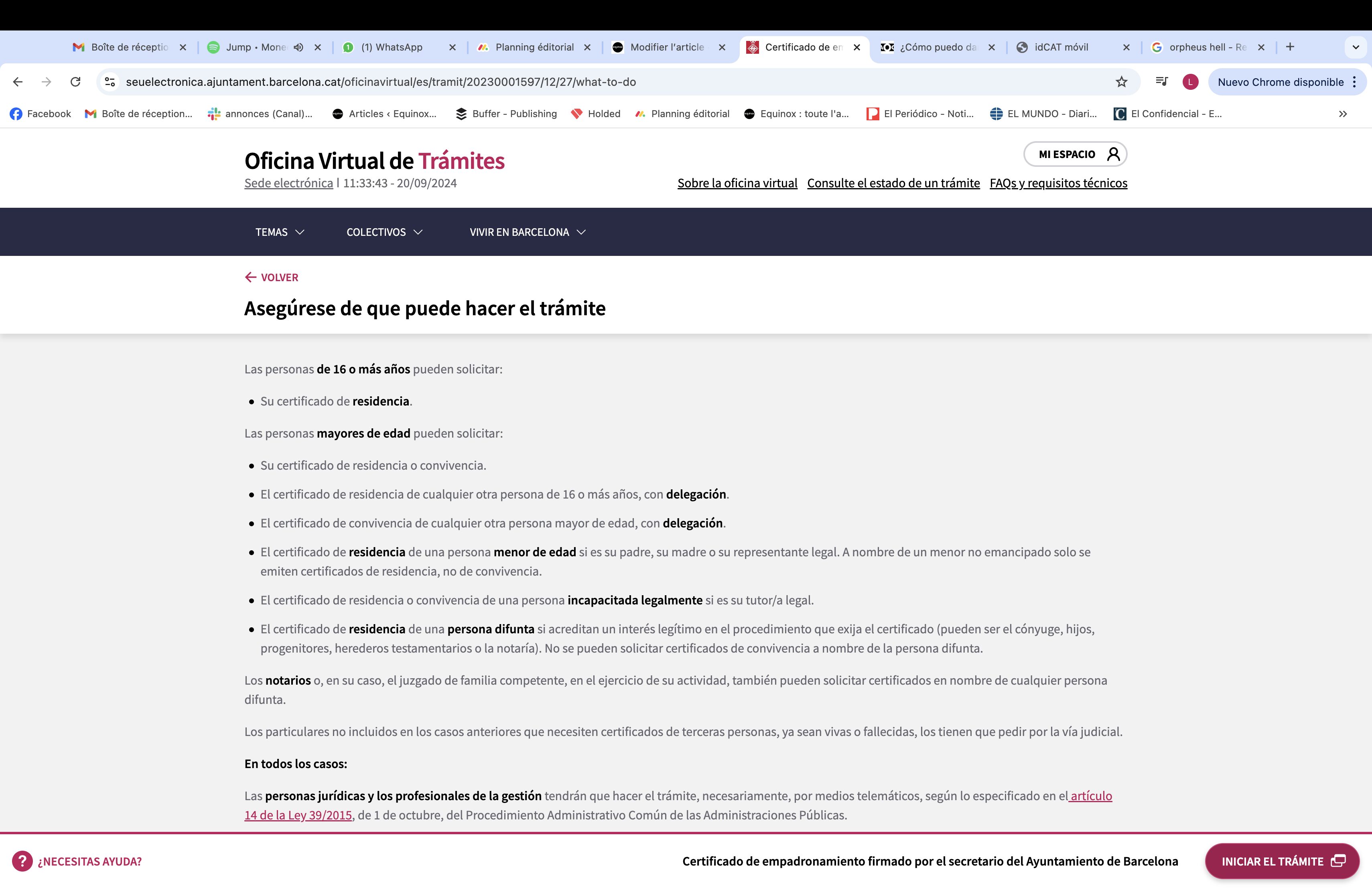
Task: Click the INICIAR EL TRÁMITE button
Action: coord(1282,861)
